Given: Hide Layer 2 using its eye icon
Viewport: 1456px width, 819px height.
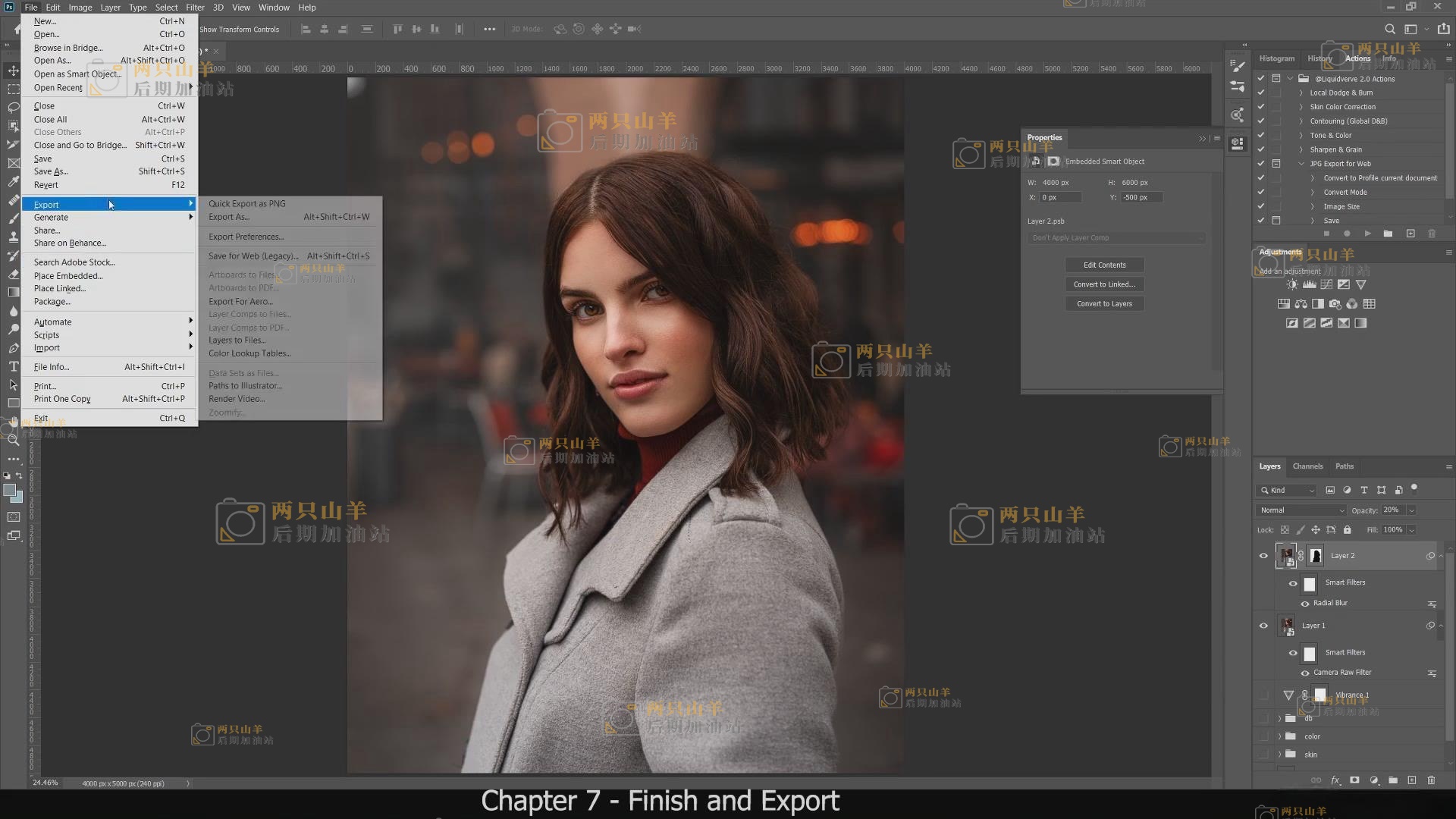Looking at the screenshot, I should 1263,556.
